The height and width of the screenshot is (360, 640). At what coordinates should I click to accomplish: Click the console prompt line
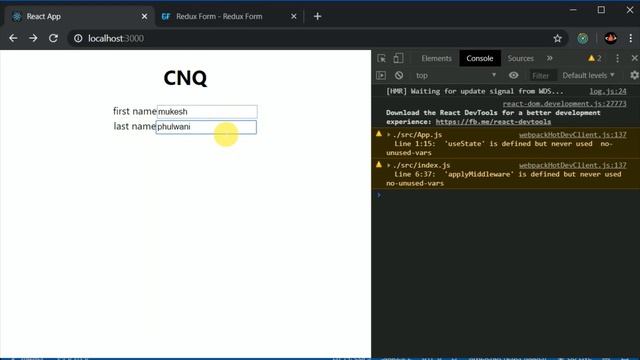click(x=506, y=195)
